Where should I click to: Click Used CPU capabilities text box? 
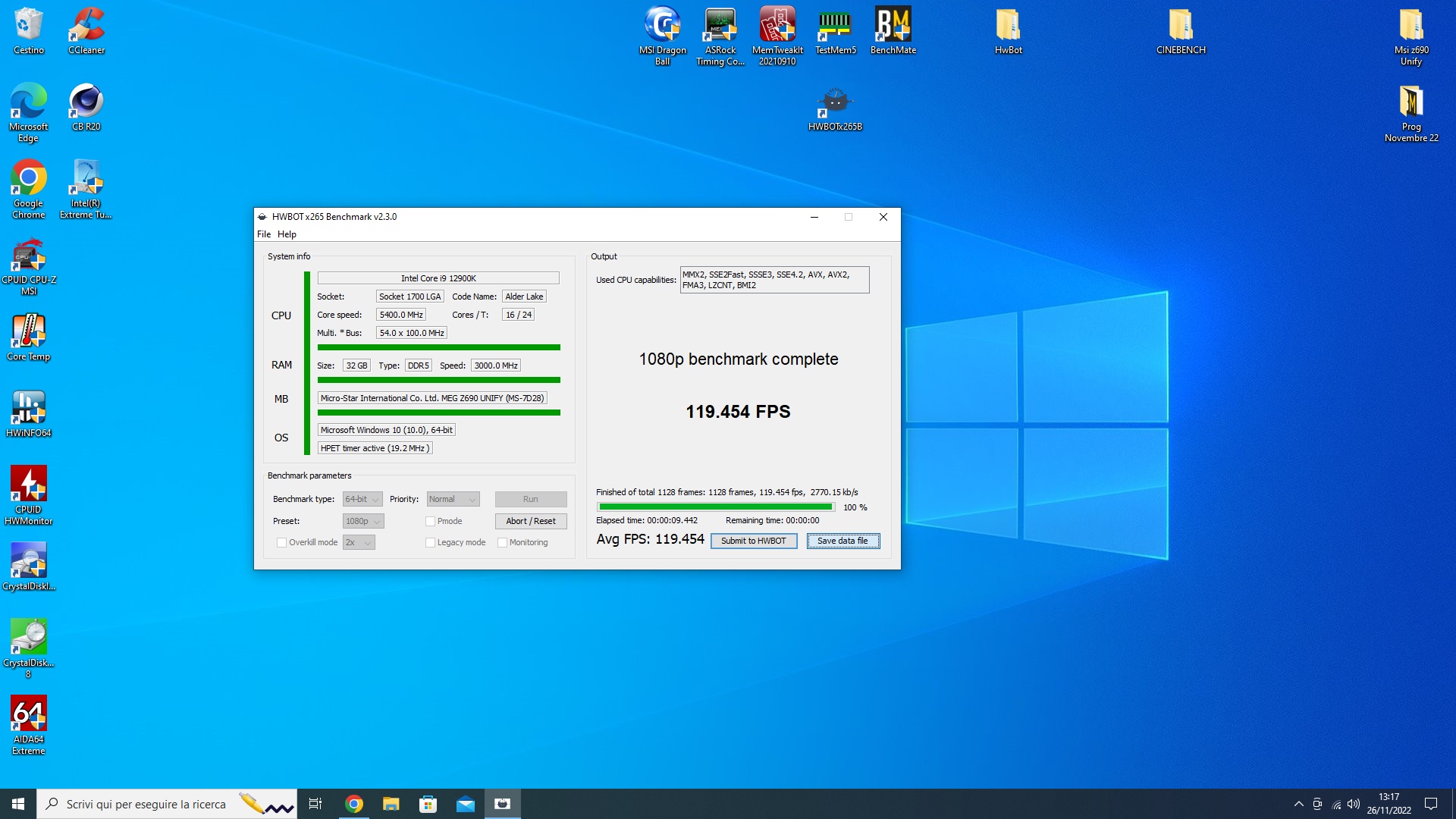774,280
